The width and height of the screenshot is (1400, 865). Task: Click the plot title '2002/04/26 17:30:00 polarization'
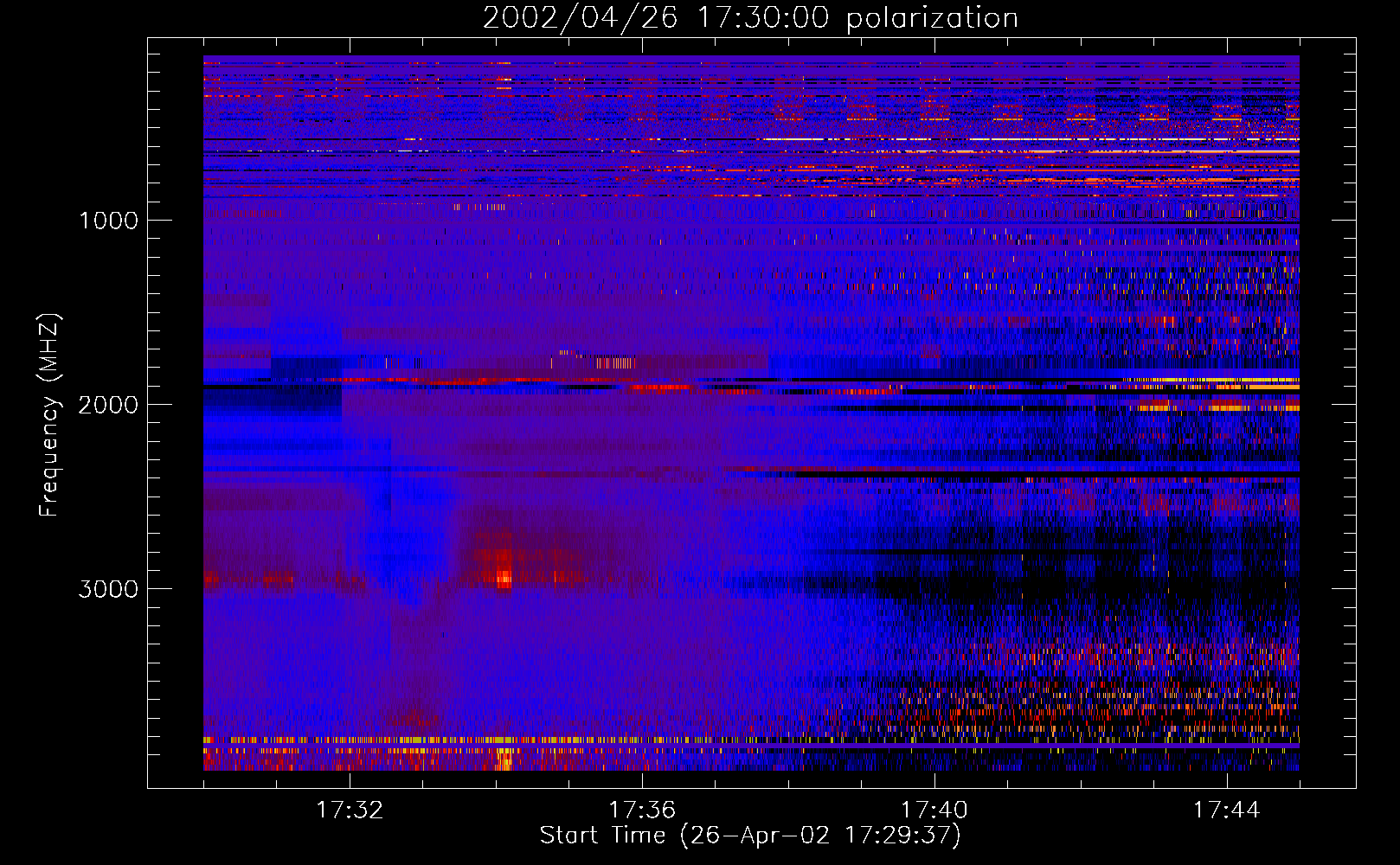[x=750, y=18]
